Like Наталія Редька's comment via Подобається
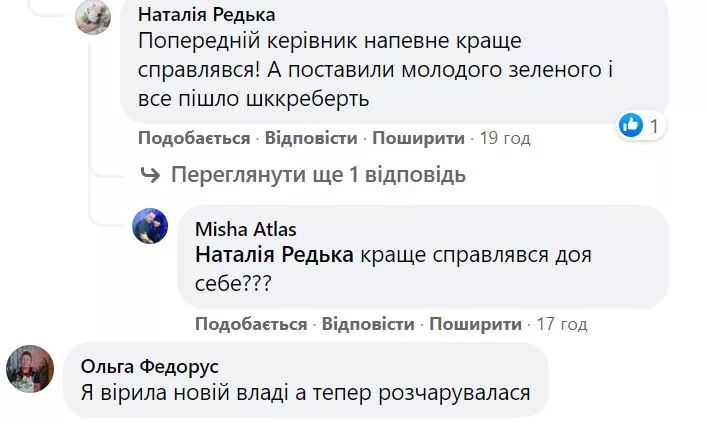The image size is (708, 423). (x=193, y=138)
